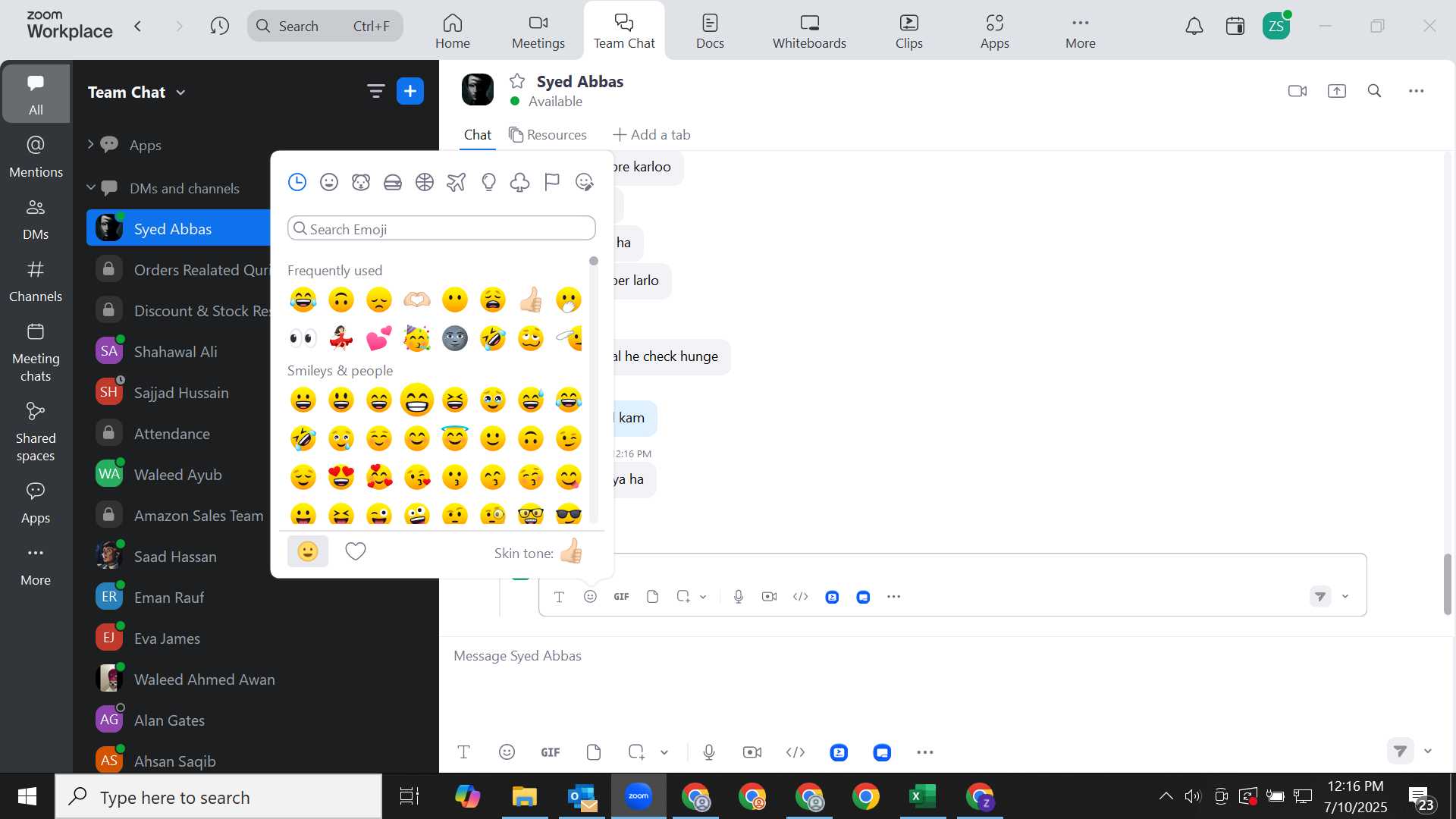Screen dimensions: 1456x819
Task: Open history clock icon in top bar
Action: click(x=220, y=27)
